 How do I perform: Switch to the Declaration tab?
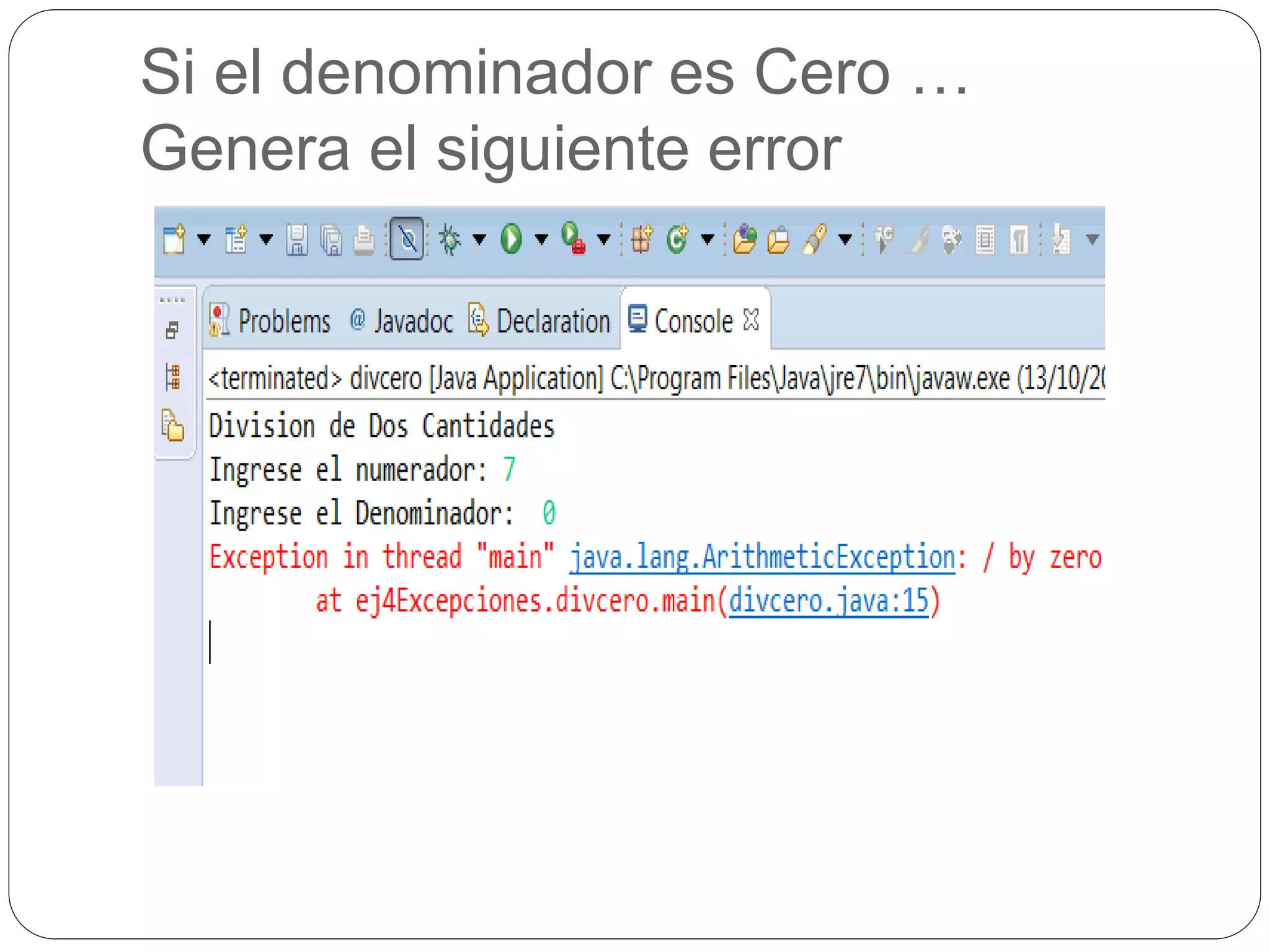(540, 321)
